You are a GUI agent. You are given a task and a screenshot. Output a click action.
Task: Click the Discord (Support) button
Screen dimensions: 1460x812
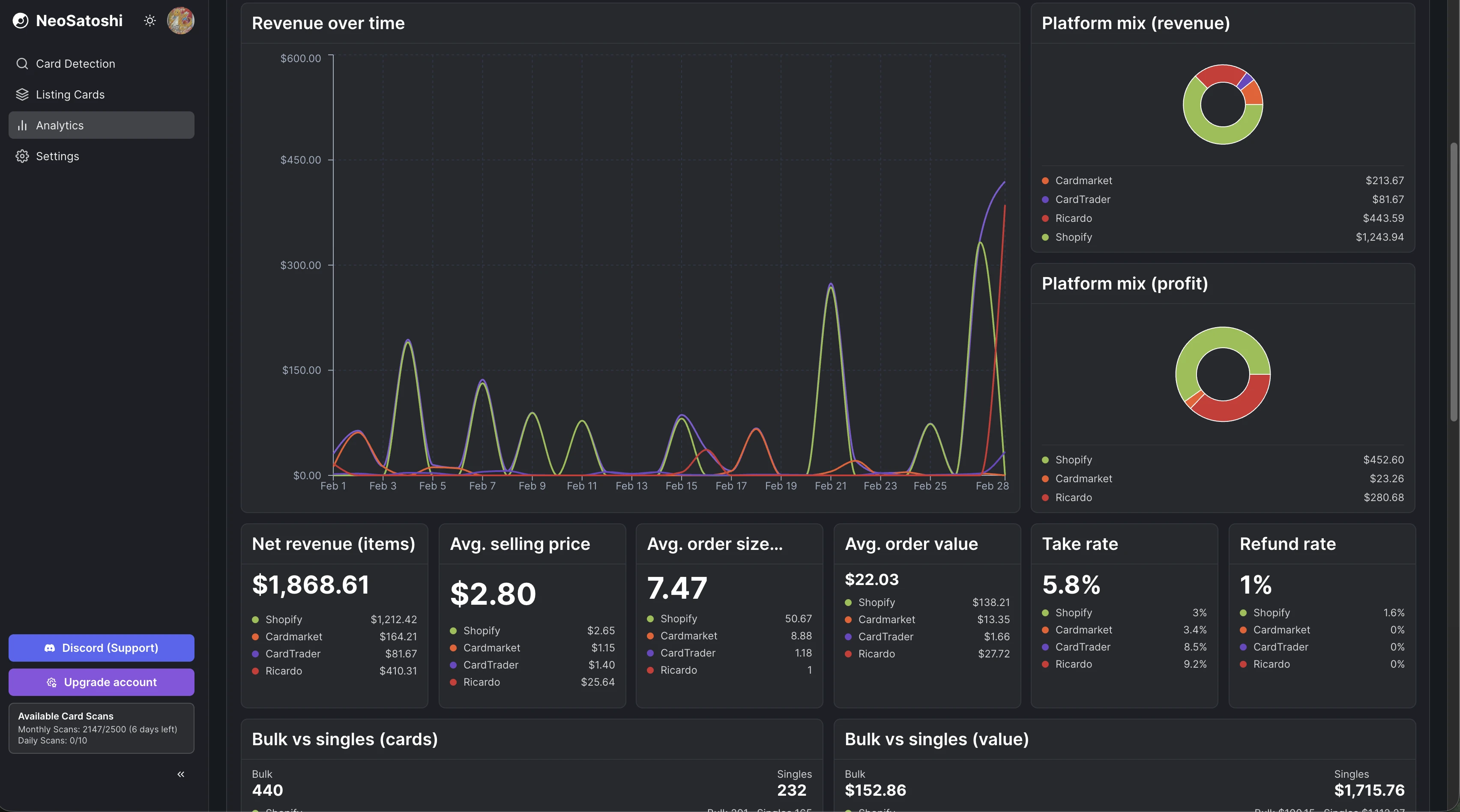tap(101, 648)
